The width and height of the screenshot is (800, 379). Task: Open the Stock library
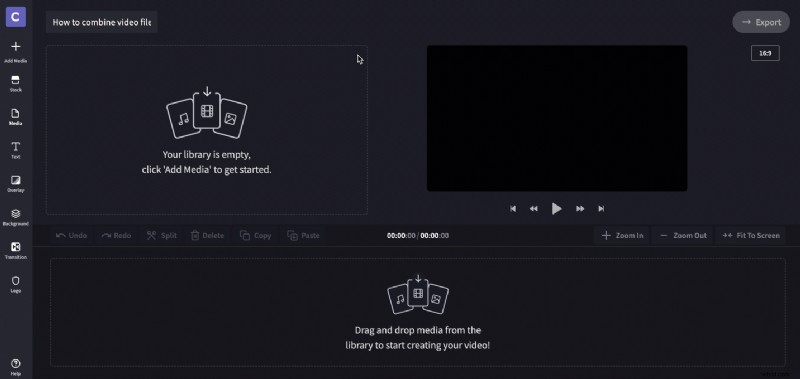[16, 84]
